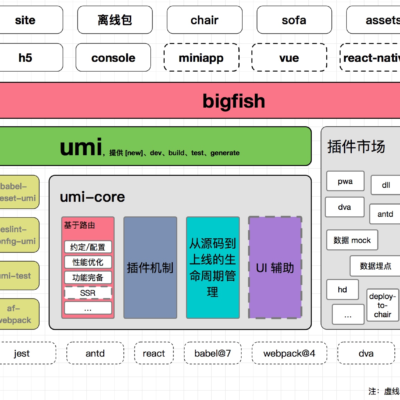
Task: Select the dva plugin box in 插件市场
Action: 345,207
